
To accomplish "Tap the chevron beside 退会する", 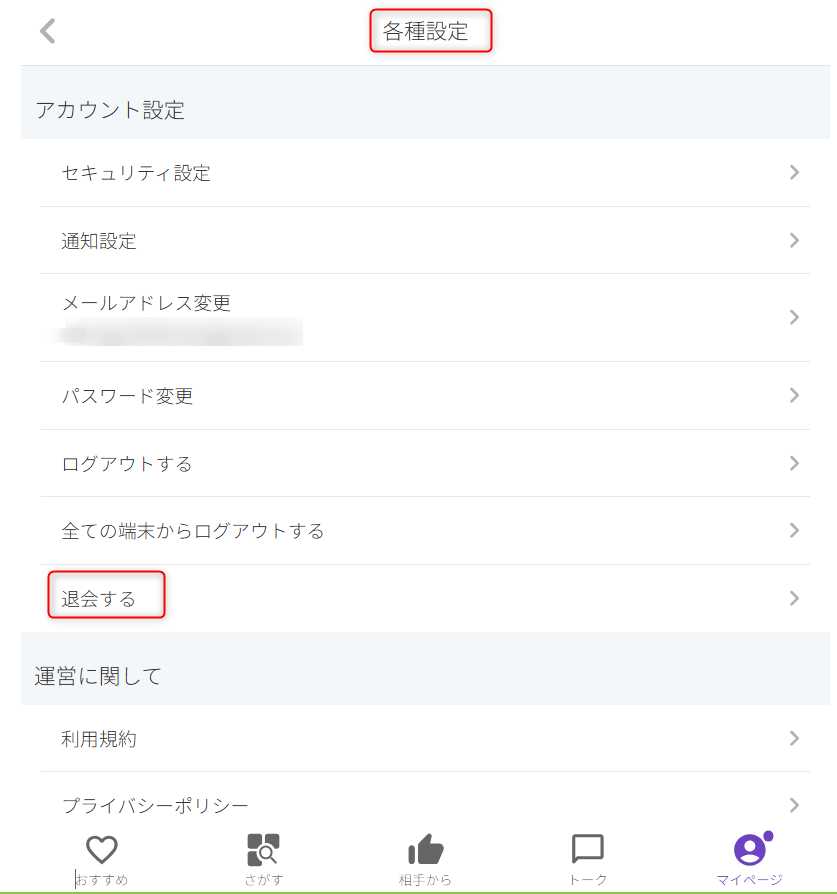I will pos(794,598).
